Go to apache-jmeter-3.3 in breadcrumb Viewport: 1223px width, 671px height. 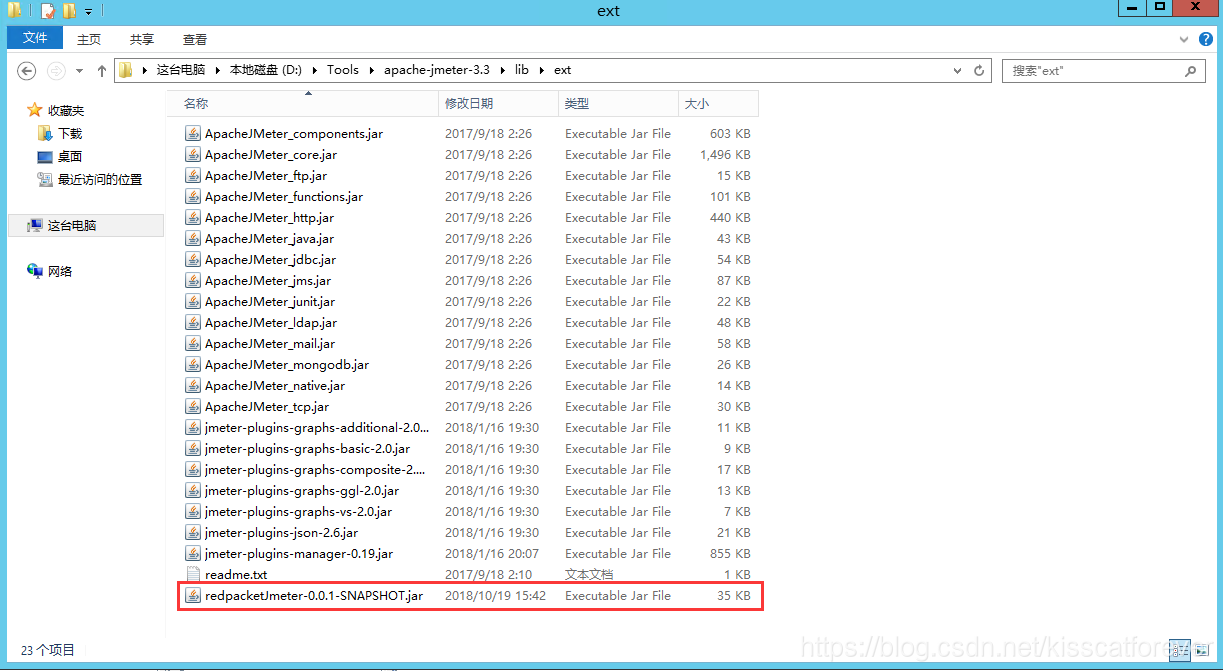point(437,70)
